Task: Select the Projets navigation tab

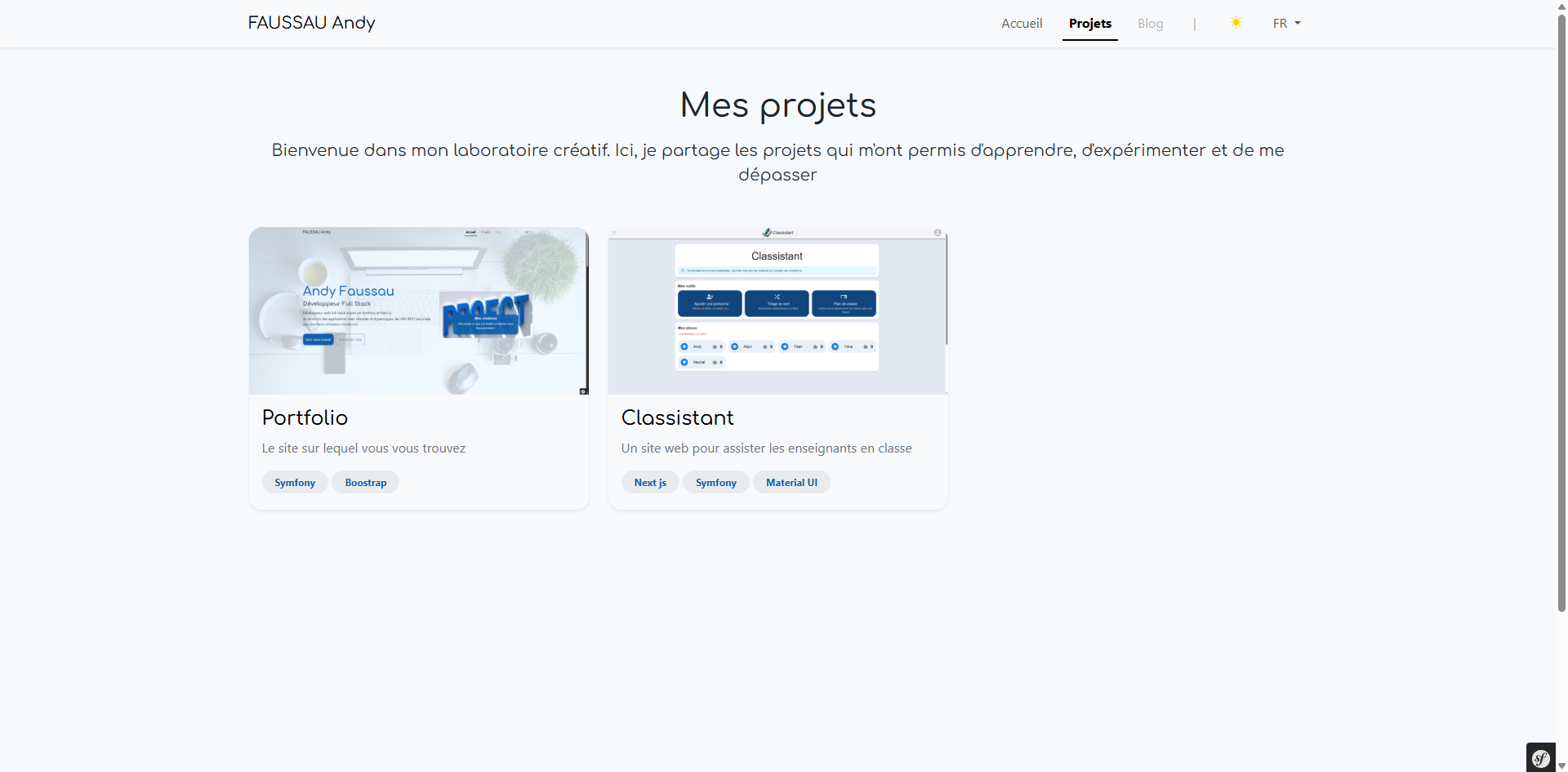Action: point(1089,24)
